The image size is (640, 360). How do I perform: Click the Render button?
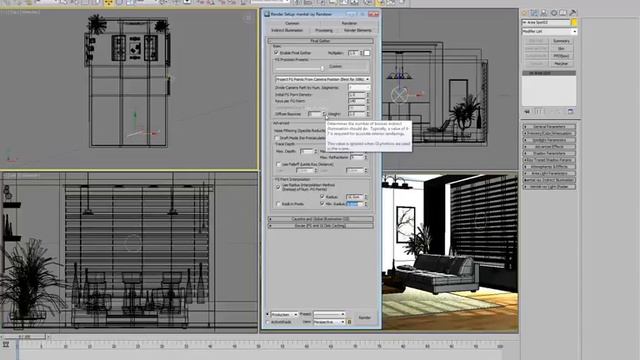pos(364,318)
